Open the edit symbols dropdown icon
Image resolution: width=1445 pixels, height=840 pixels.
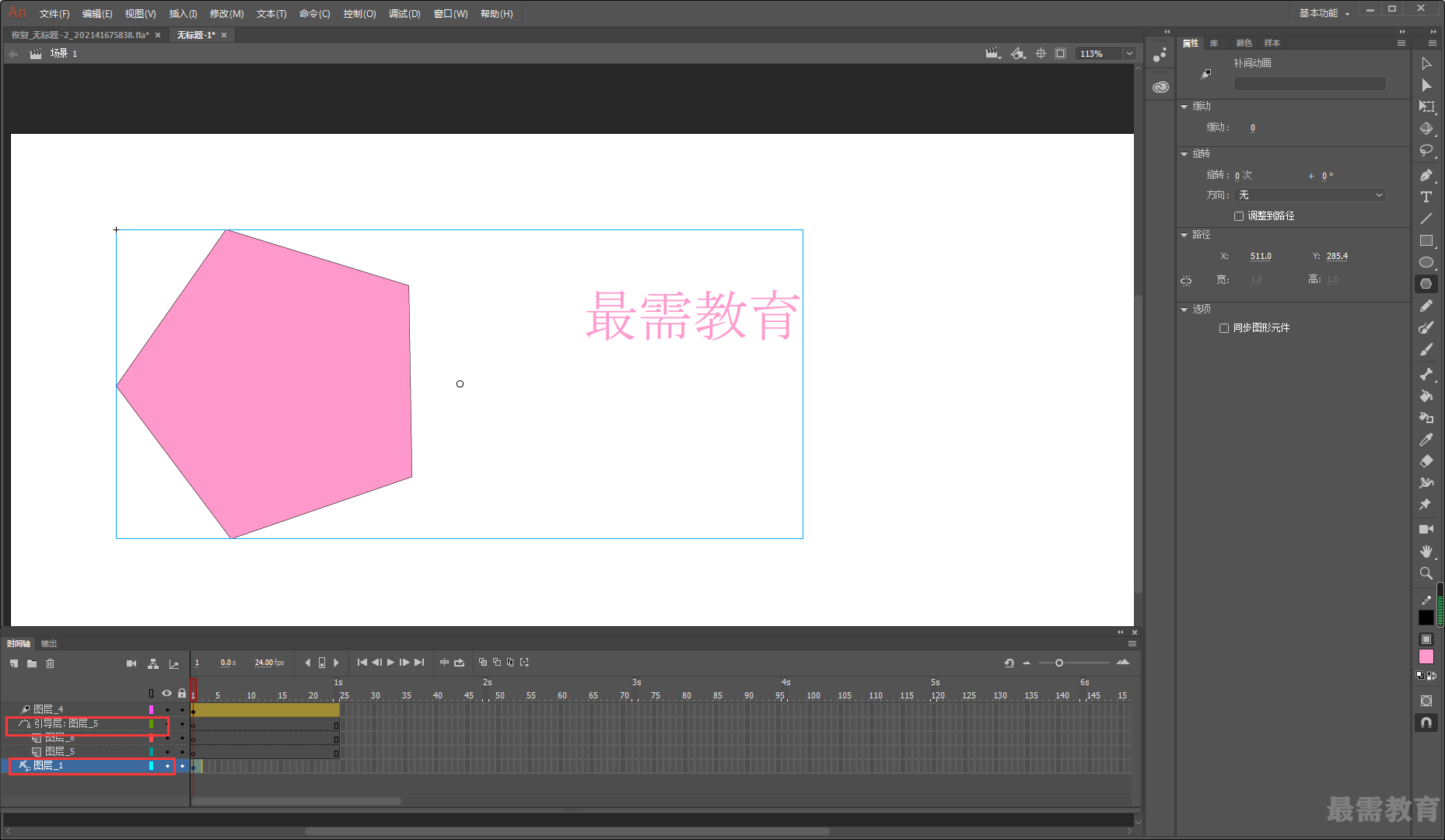pyautogui.click(x=1018, y=54)
